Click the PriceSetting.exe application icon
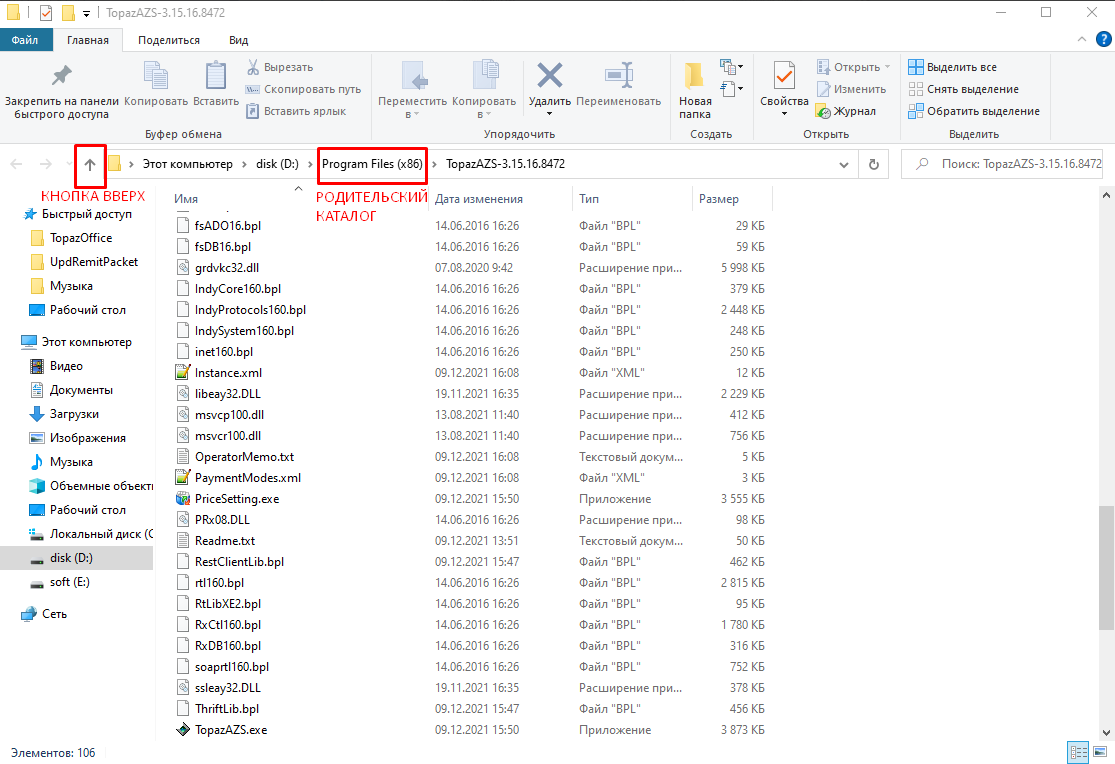This screenshot has height=764, width=1115. [183, 499]
